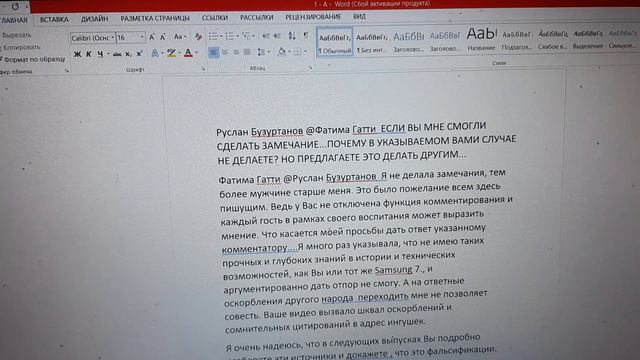
Task: Expand highlight color arrow
Action: [x=179, y=53]
